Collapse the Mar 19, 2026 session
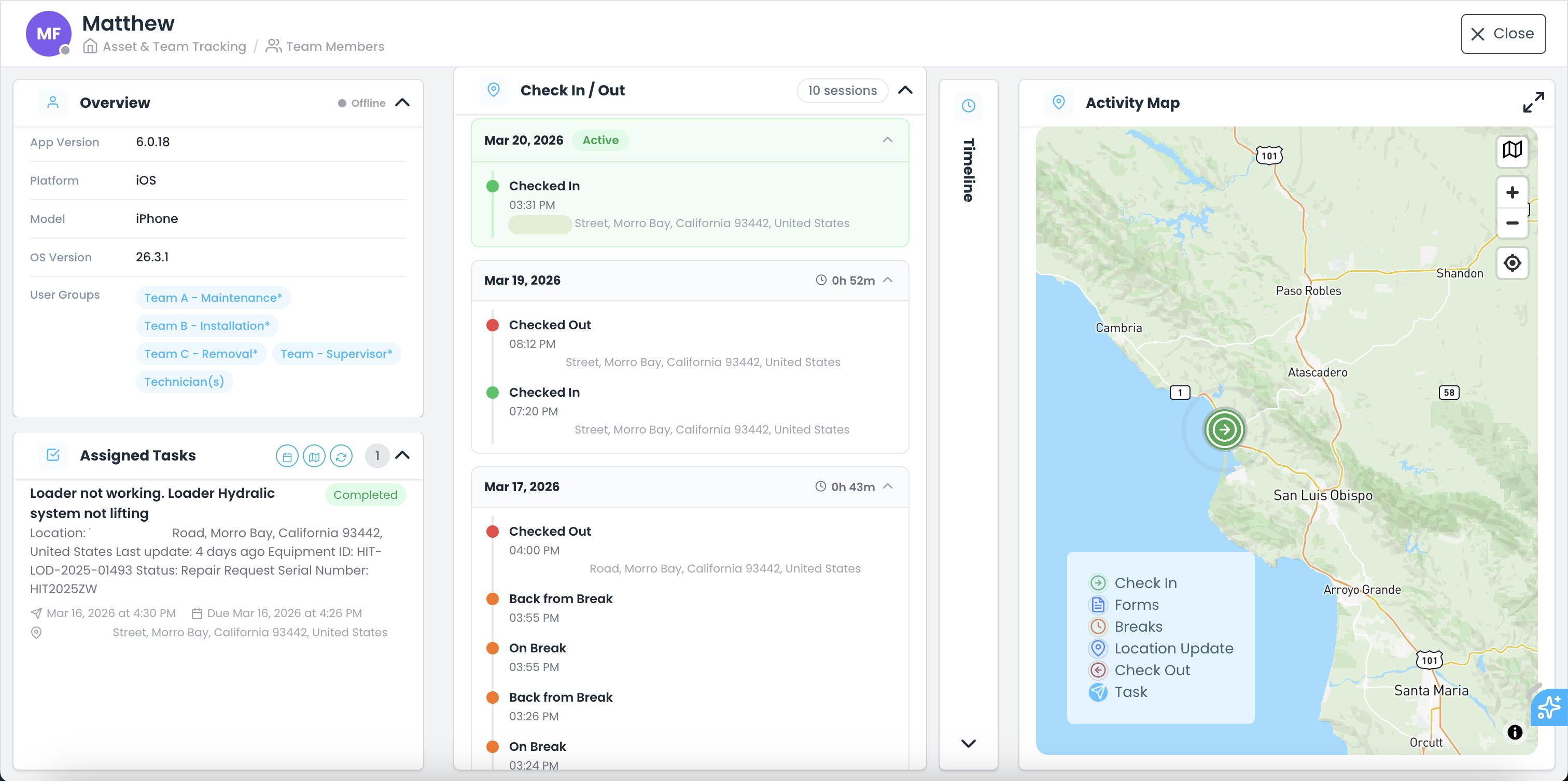 point(888,280)
